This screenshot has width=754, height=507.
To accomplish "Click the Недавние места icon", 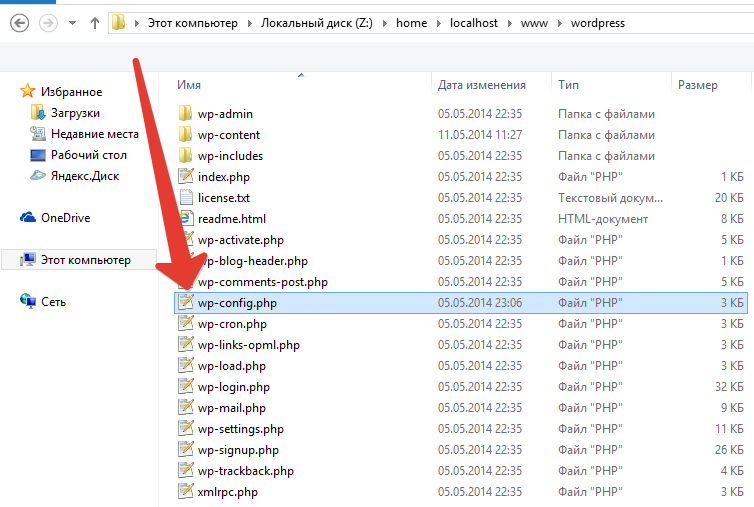I will 38,134.
